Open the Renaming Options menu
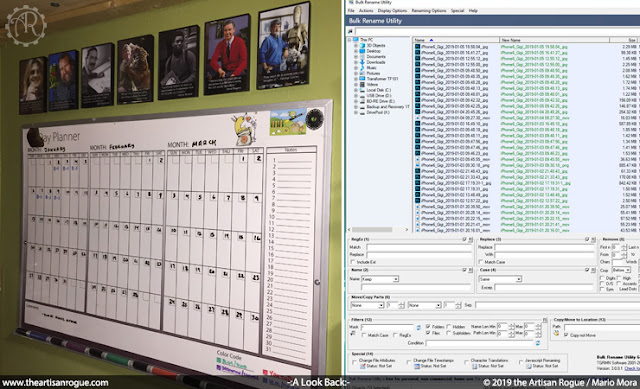This screenshot has width=640, height=389. coord(429,11)
